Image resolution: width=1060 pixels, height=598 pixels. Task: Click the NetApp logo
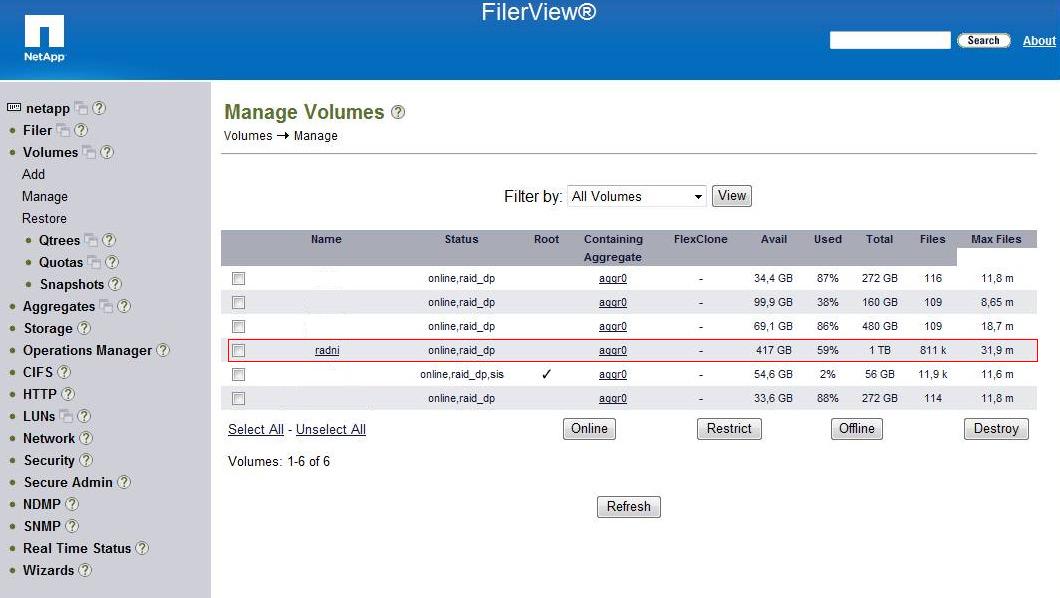coord(44,39)
